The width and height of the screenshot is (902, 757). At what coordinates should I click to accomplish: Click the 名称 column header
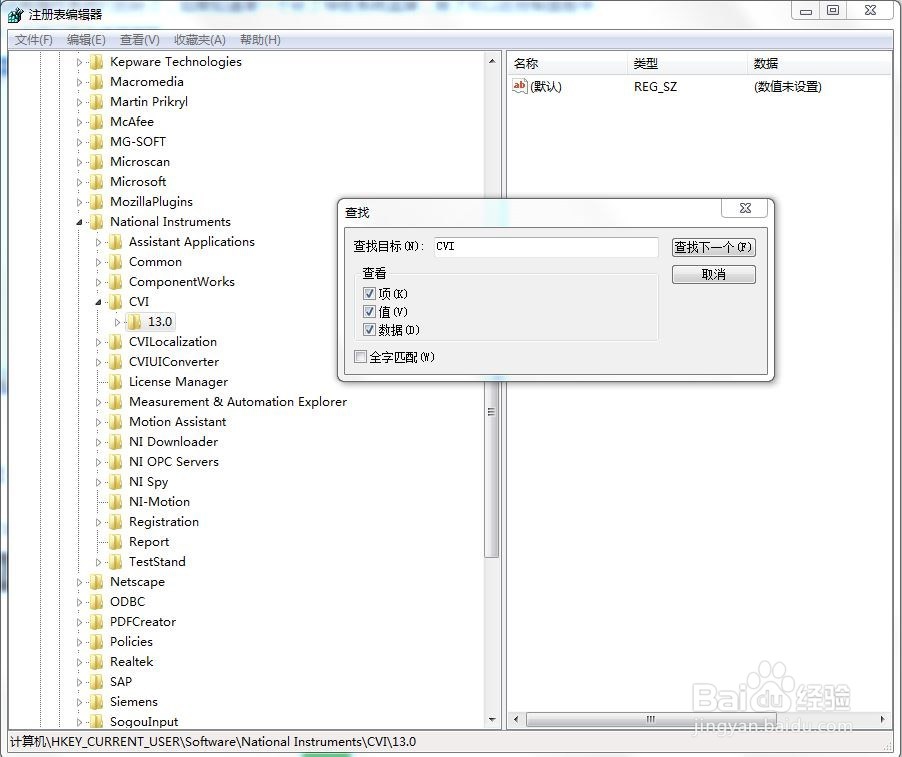[x=566, y=63]
